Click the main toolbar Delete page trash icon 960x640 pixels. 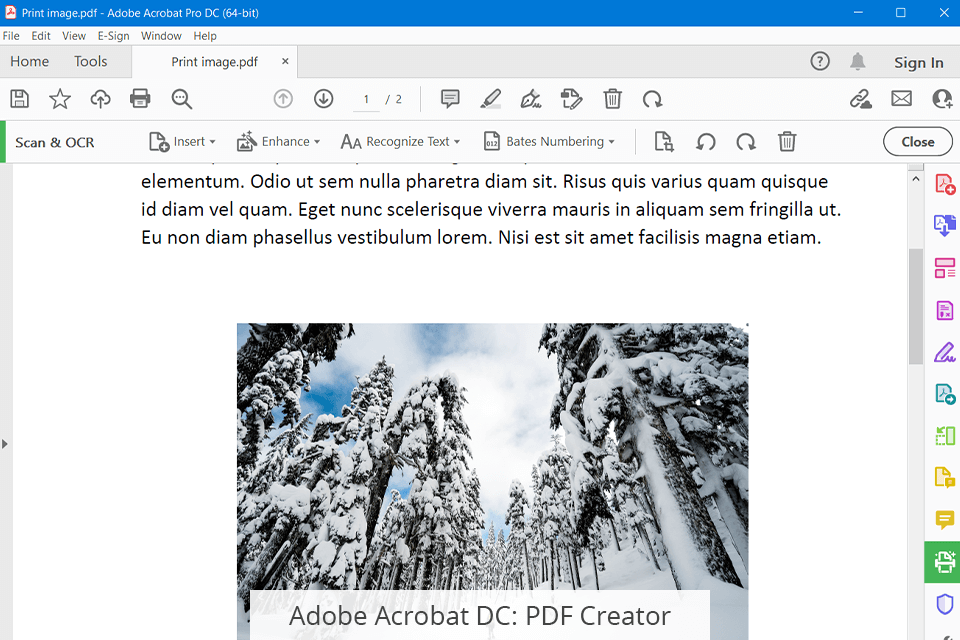click(612, 99)
